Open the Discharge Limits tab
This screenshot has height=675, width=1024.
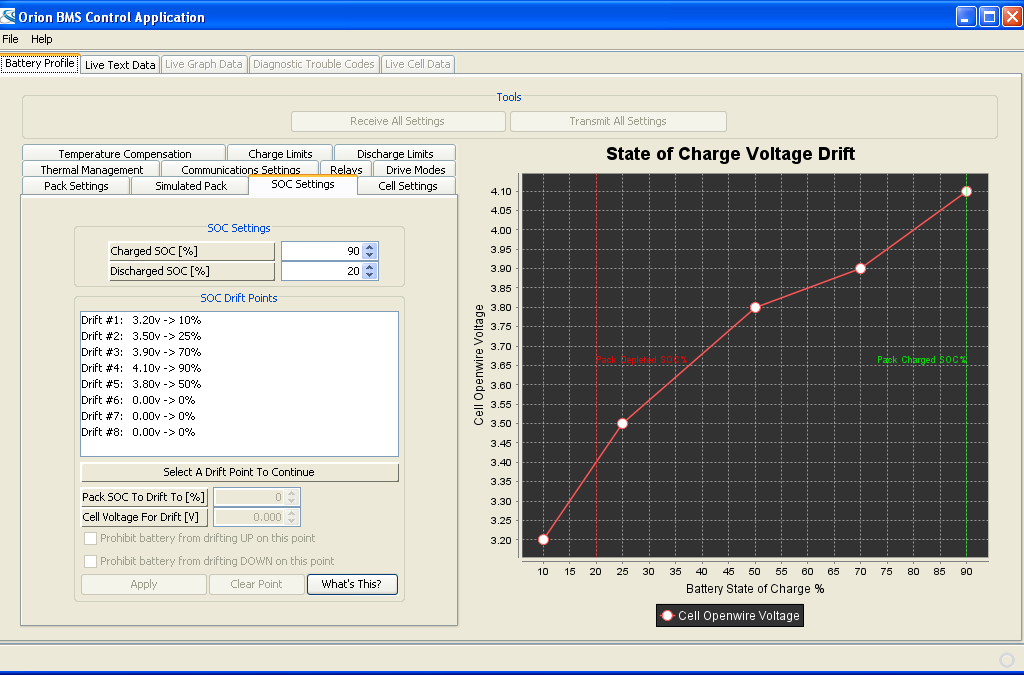click(x=395, y=153)
